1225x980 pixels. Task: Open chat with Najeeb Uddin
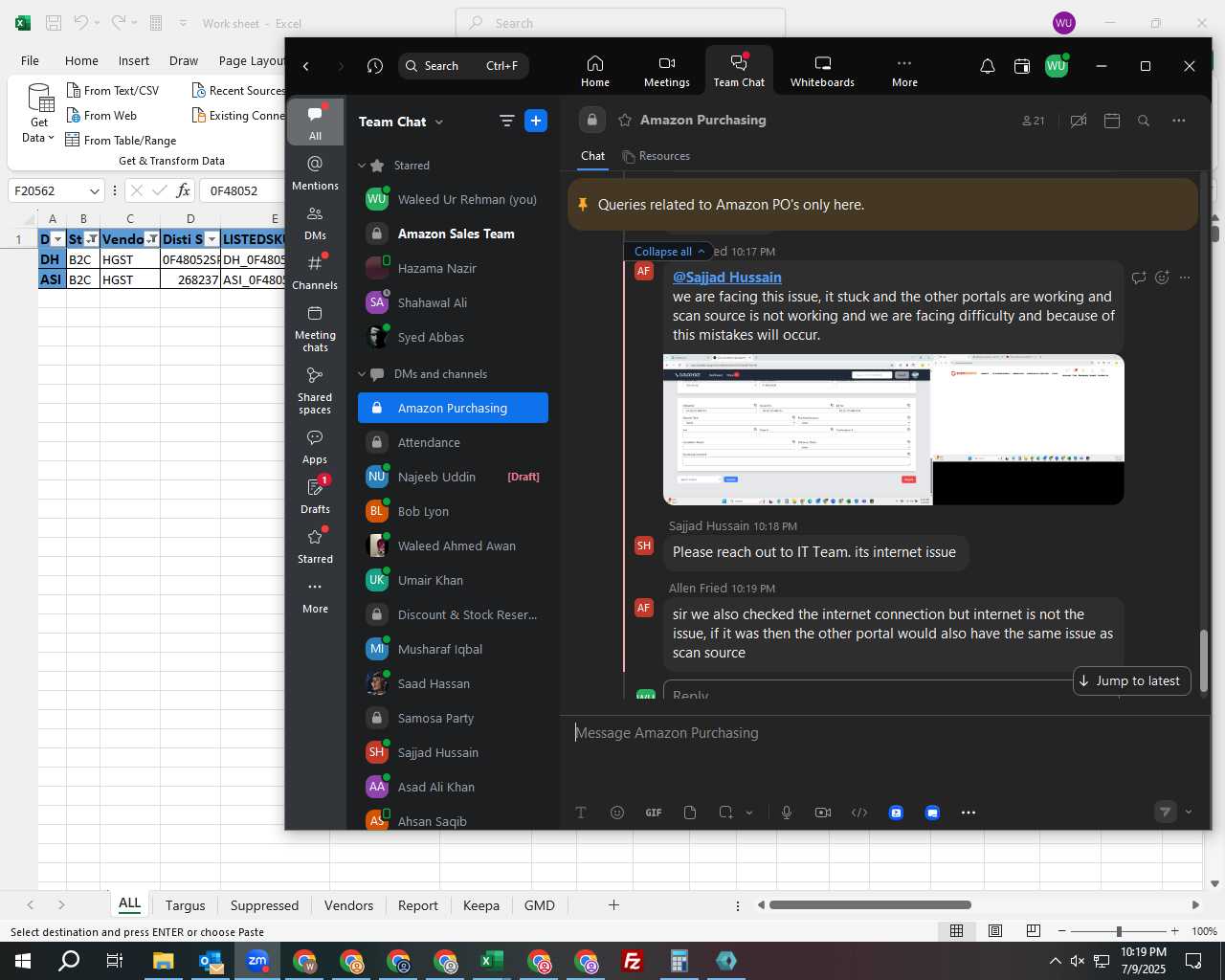click(x=453, y=477)
